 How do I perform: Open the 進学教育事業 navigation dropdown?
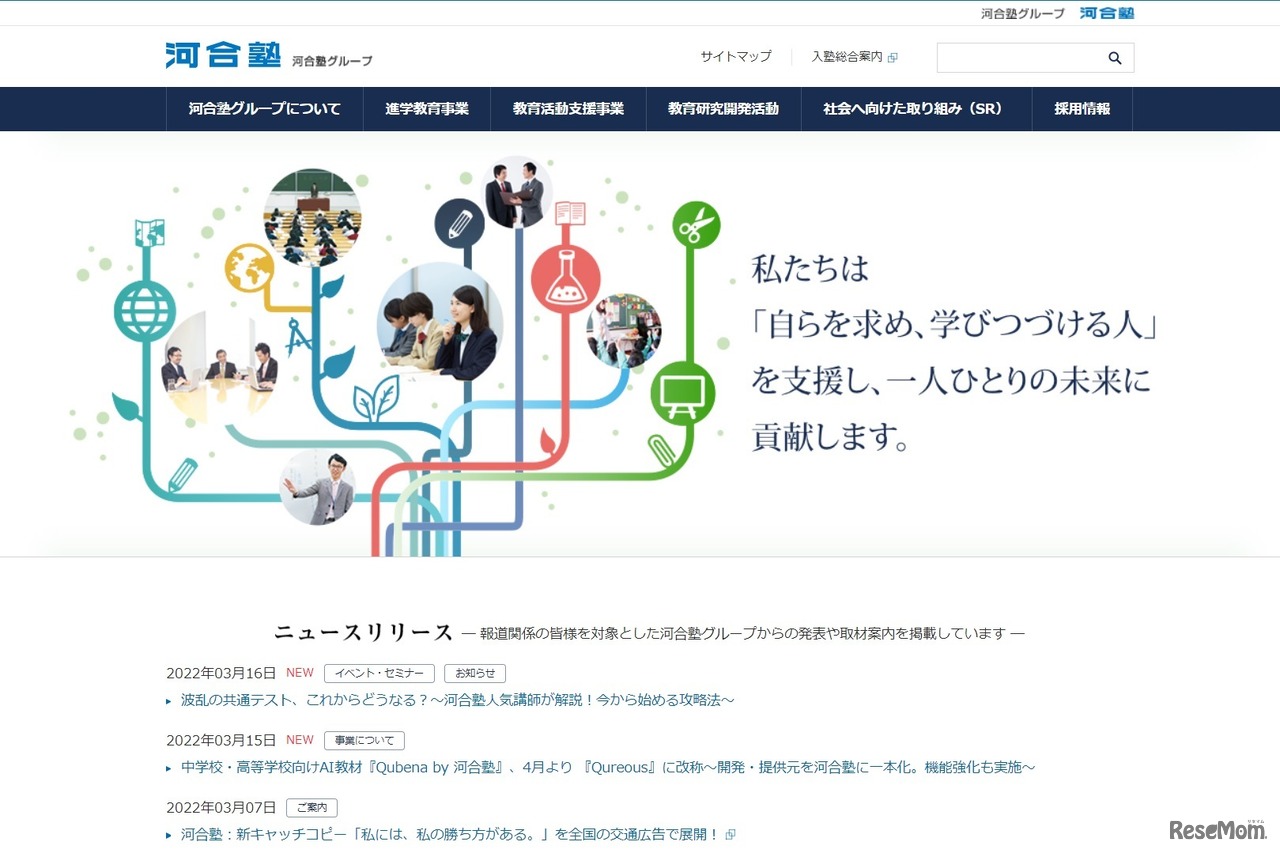[x=427, y=109]
